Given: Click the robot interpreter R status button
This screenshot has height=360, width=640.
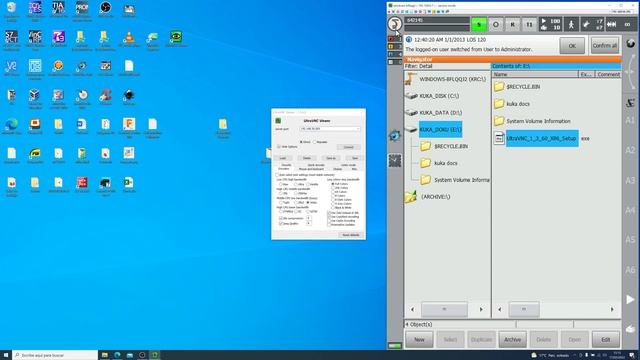Looking at the screenshot, I should pos(513,24).
